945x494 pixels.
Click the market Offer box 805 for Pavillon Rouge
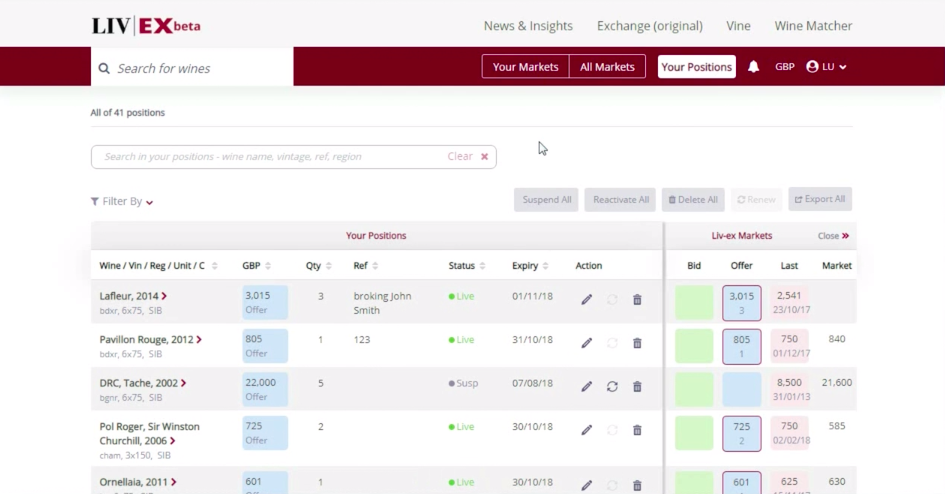[x=741, y=346]
